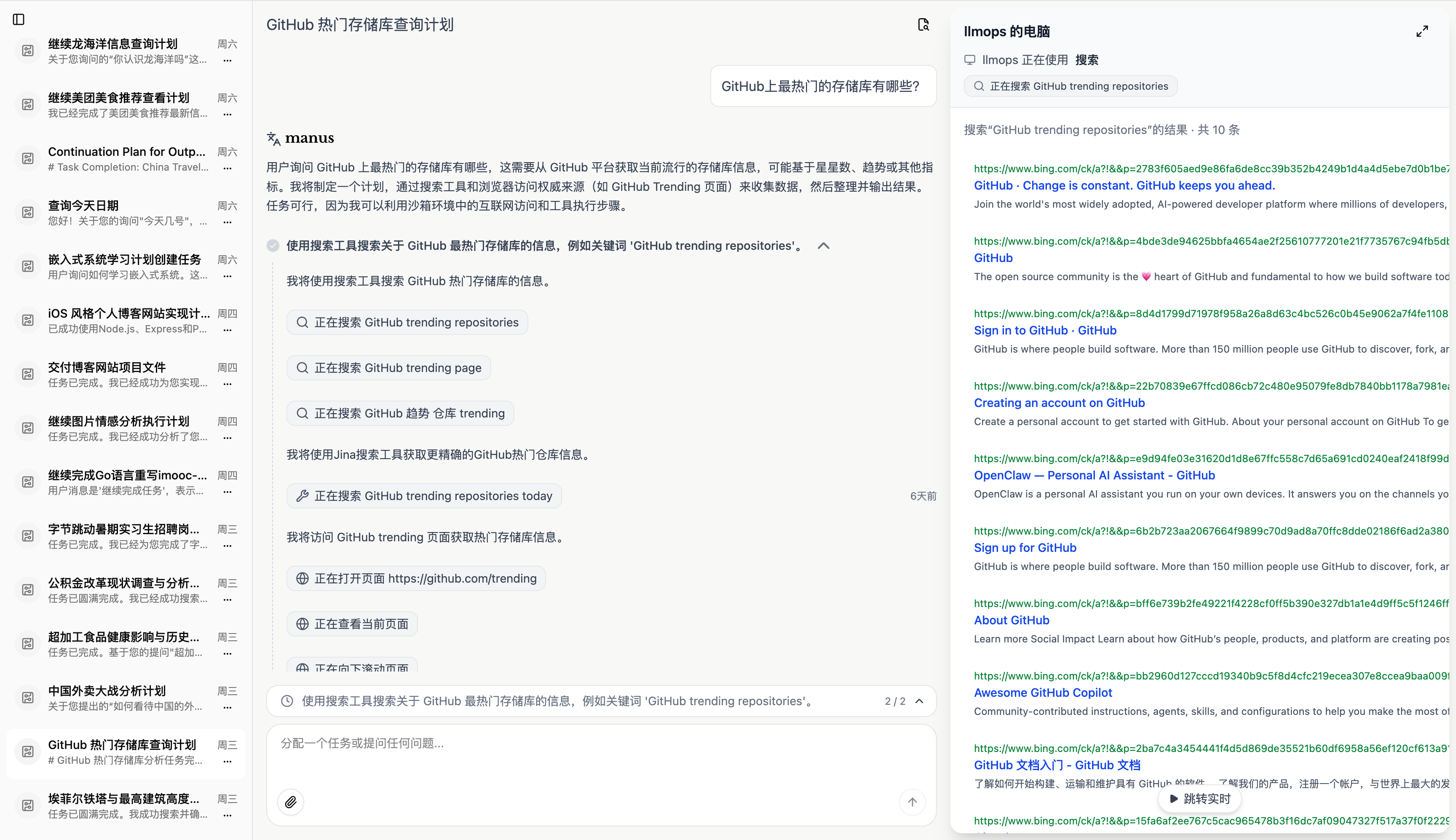Open the 正在打开页面 github.com/trending step
Image resolution: width=1456 pixels, height=840 pixels.
click(416, 579)
